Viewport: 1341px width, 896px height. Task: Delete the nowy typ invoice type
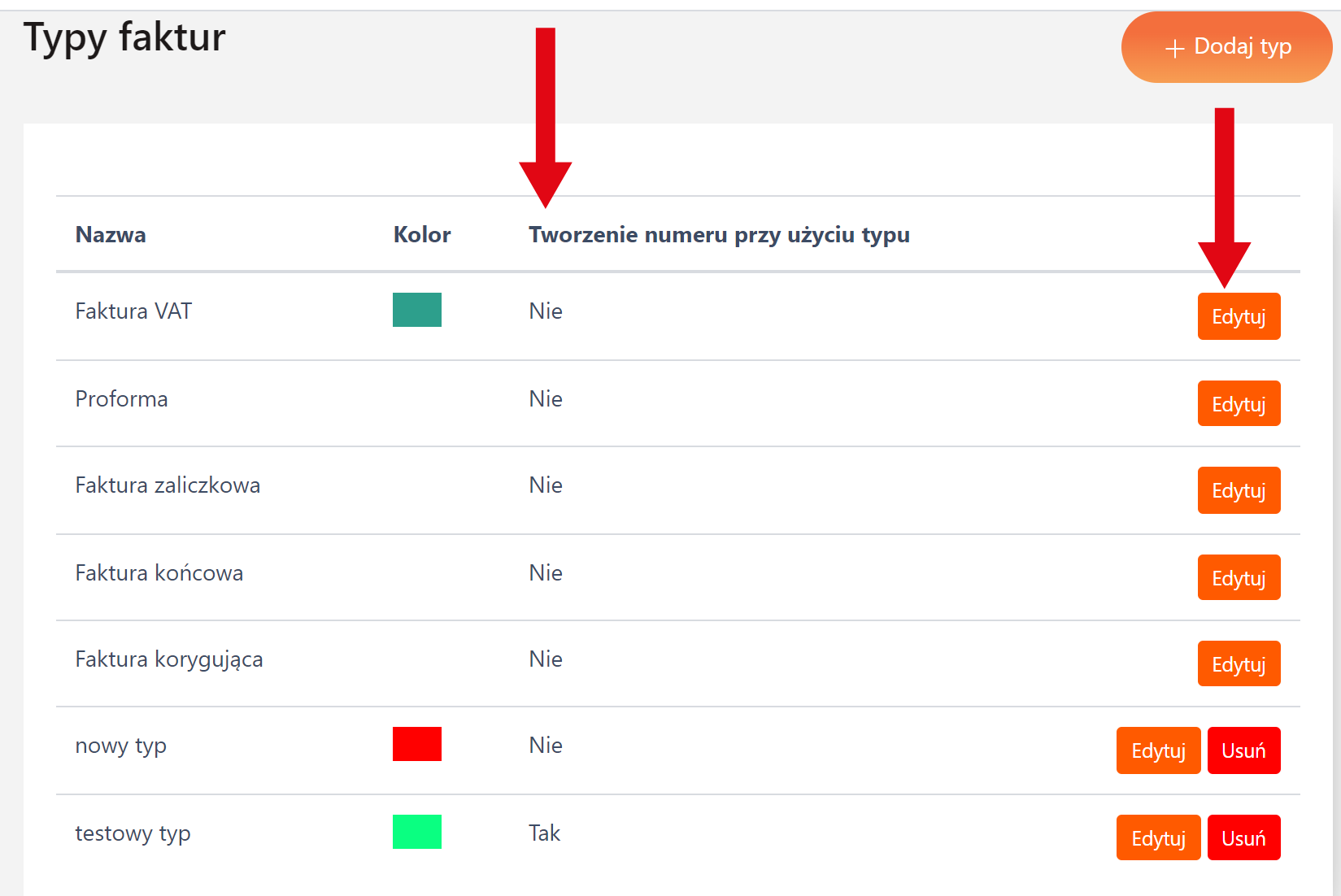(1243, 750)
